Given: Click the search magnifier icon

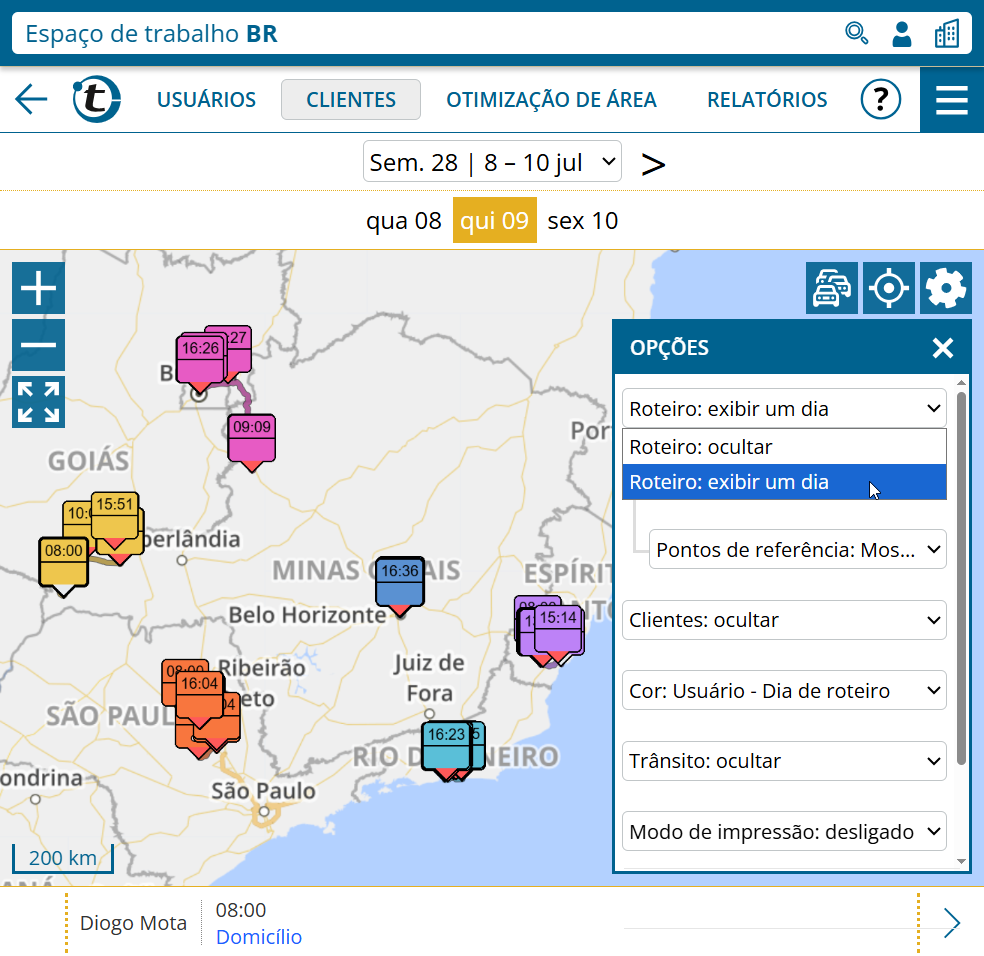Looking at the screenshot, I should click(857, 33).
